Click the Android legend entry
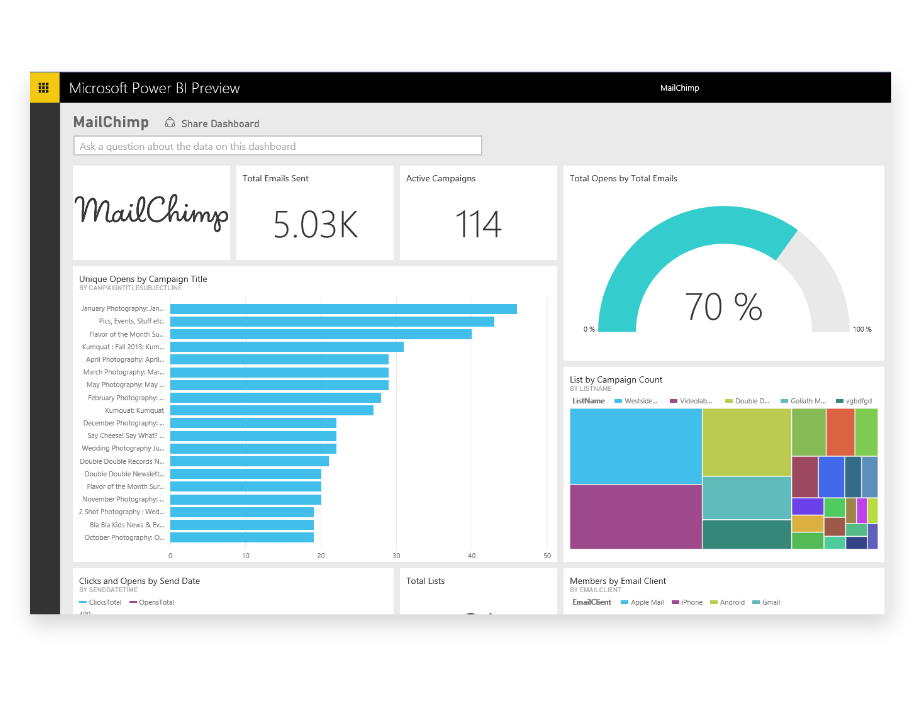This screenshot has height=706, width=922. click(727, 602)
